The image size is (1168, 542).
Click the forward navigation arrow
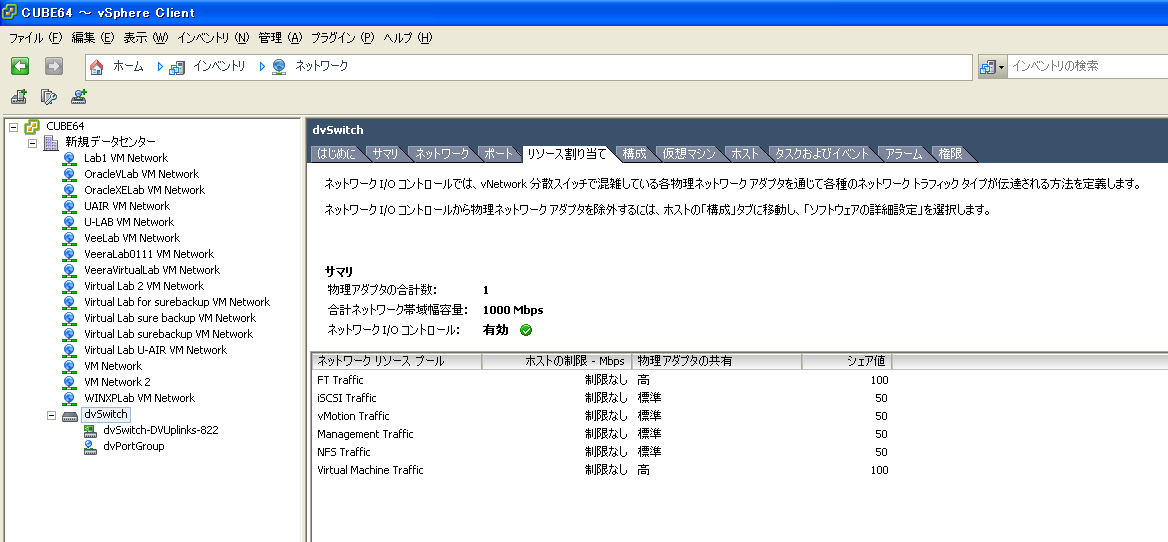click(54, 66)
